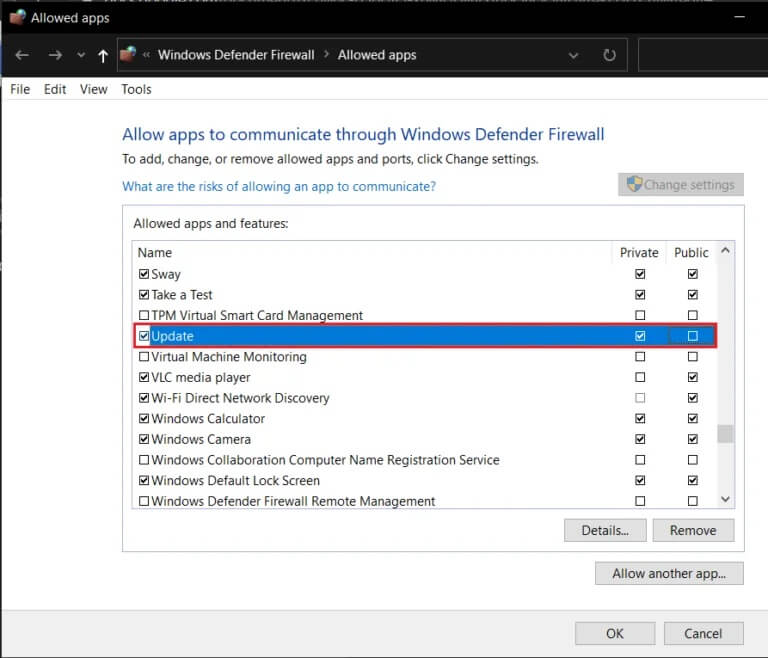This screenshot has height=658, width=768.
Task: Click the search box next to address bar
Action: 700,55
